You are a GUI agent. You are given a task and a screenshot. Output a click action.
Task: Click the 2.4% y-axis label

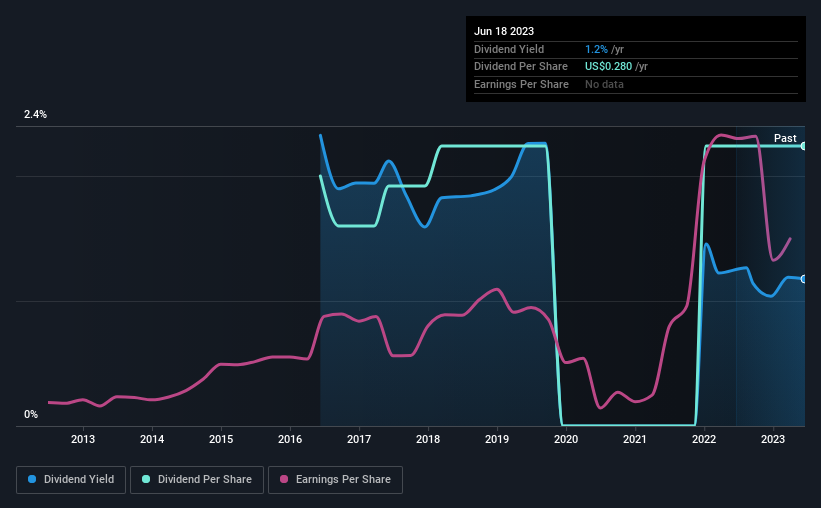(x=35, y=114)
